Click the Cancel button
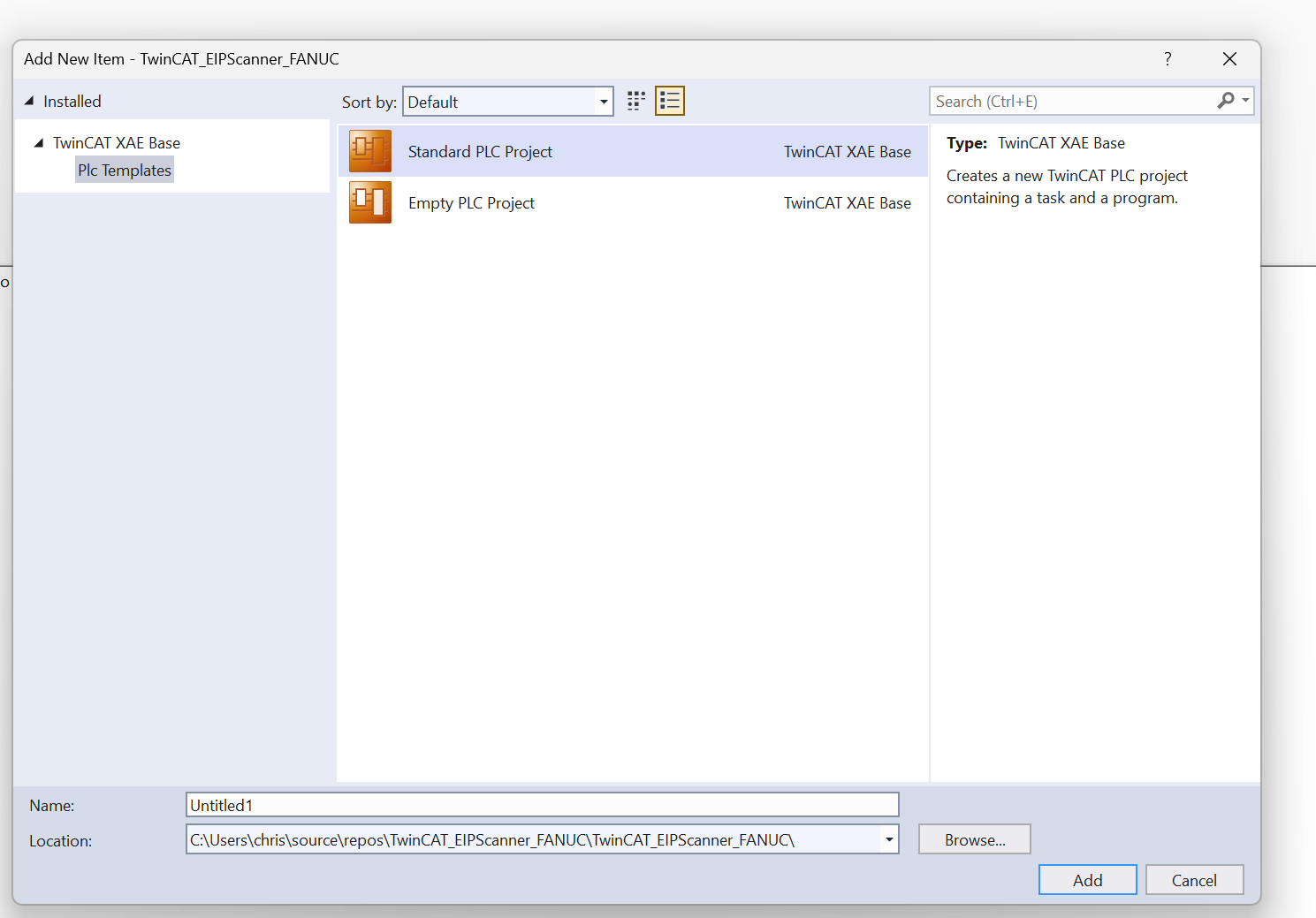 click(x=1194, y=880)
